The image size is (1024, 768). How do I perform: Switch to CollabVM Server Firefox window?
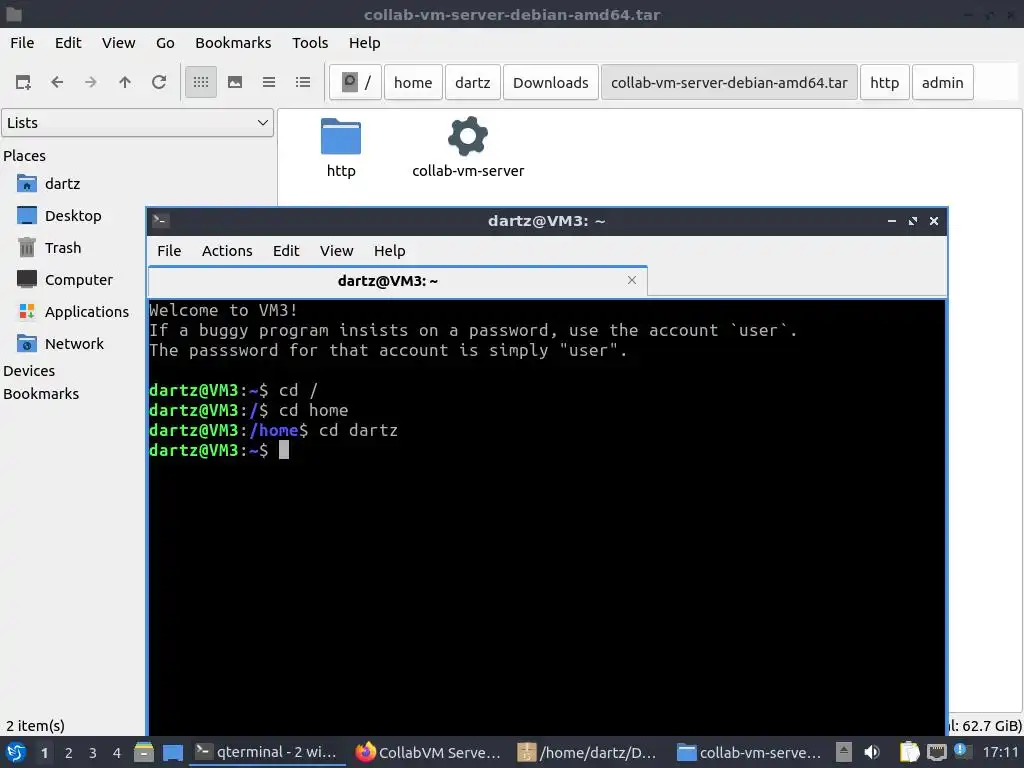tap(428, 752)
